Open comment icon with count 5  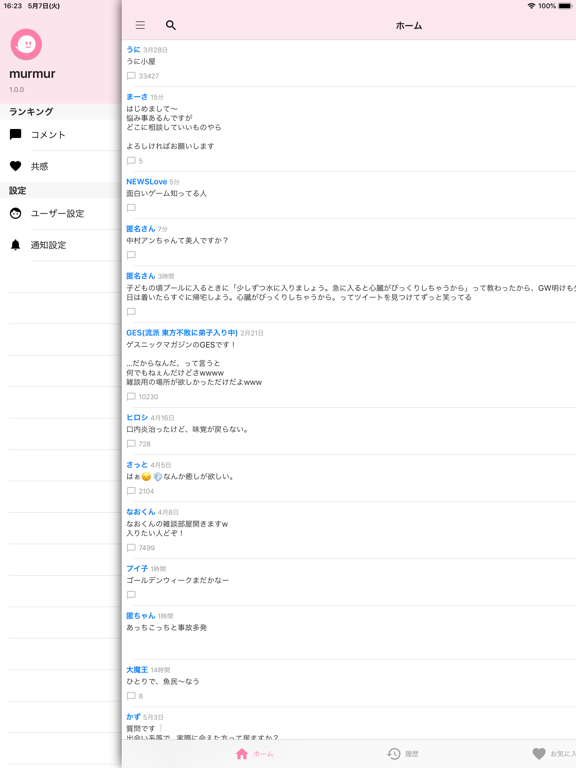pyautogui.click(x=131, y=161)
